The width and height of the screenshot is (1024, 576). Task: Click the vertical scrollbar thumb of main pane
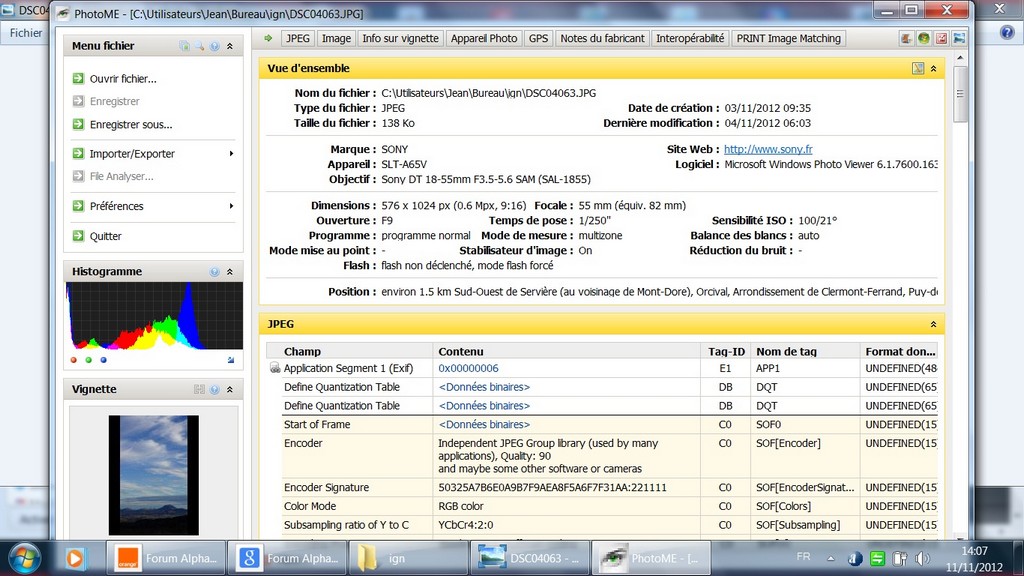959,93
